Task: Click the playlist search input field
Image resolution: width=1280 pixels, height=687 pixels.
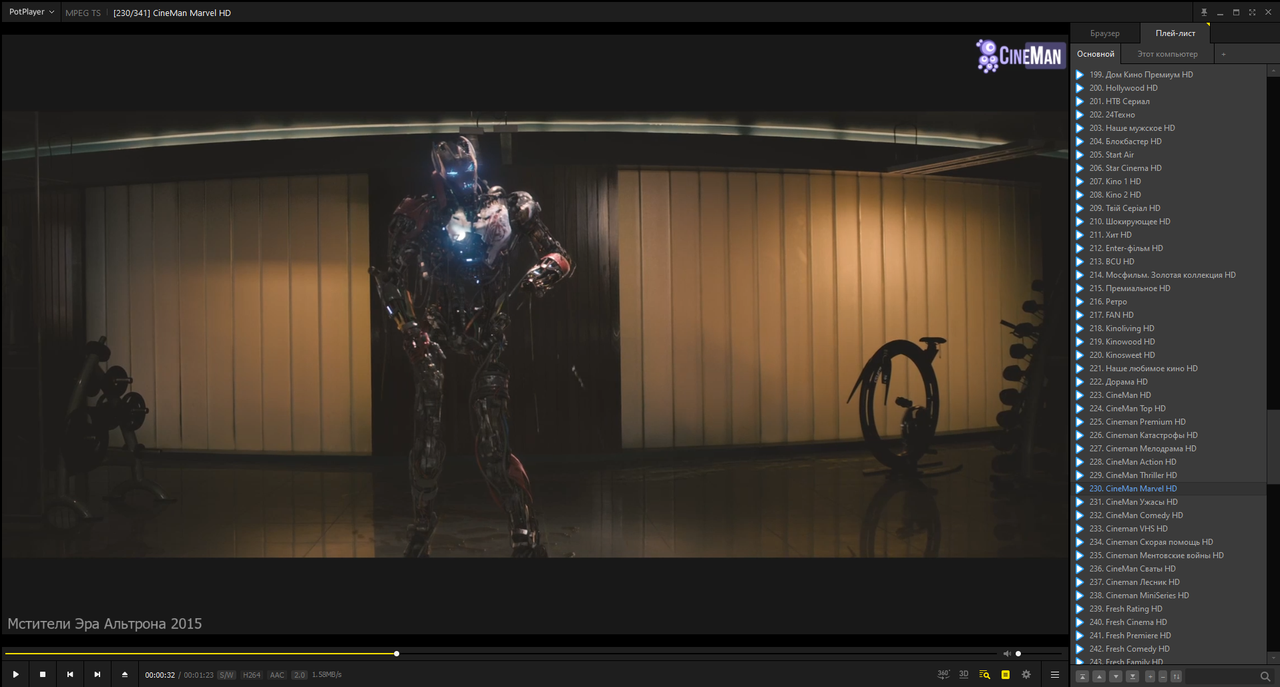Action: click(1223, 677)
